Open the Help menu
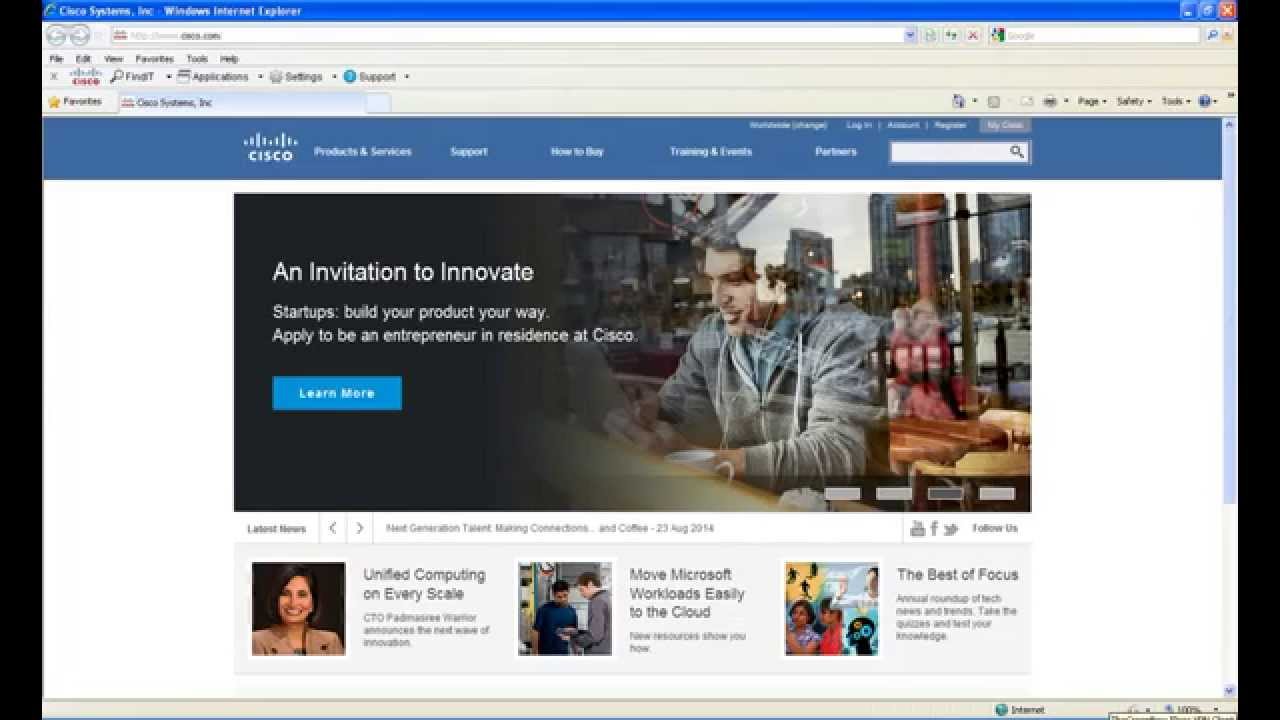Screen dimensions: 1280x720 click(229, 59)
